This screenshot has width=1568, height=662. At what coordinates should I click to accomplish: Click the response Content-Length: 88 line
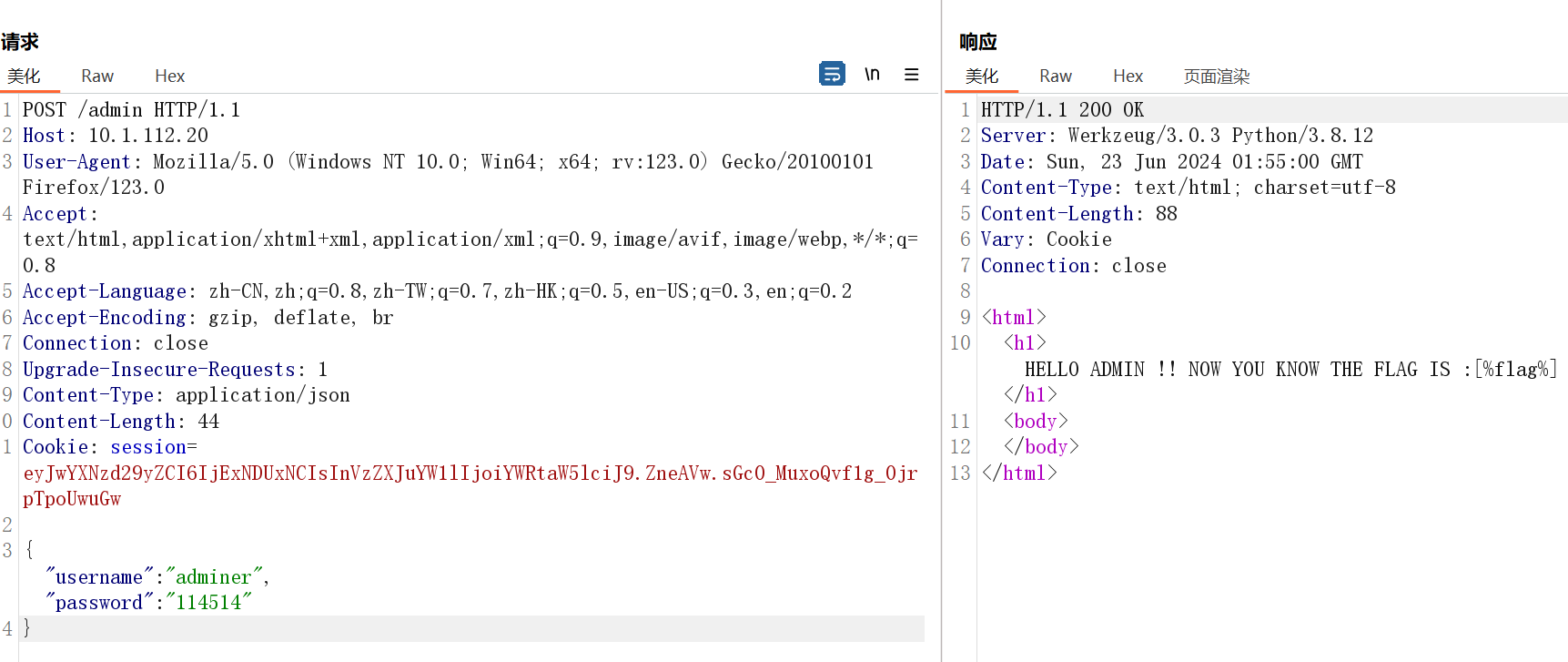tap(1079, 214)
